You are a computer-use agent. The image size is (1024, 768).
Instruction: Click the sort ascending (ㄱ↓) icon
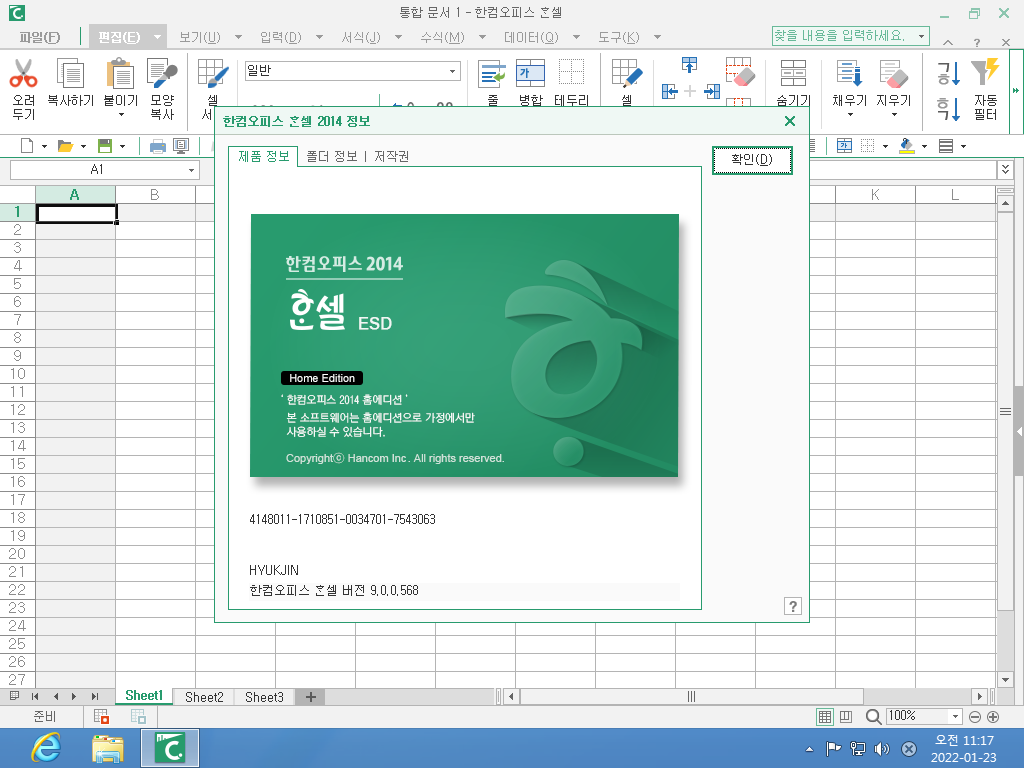click(948, 73)
